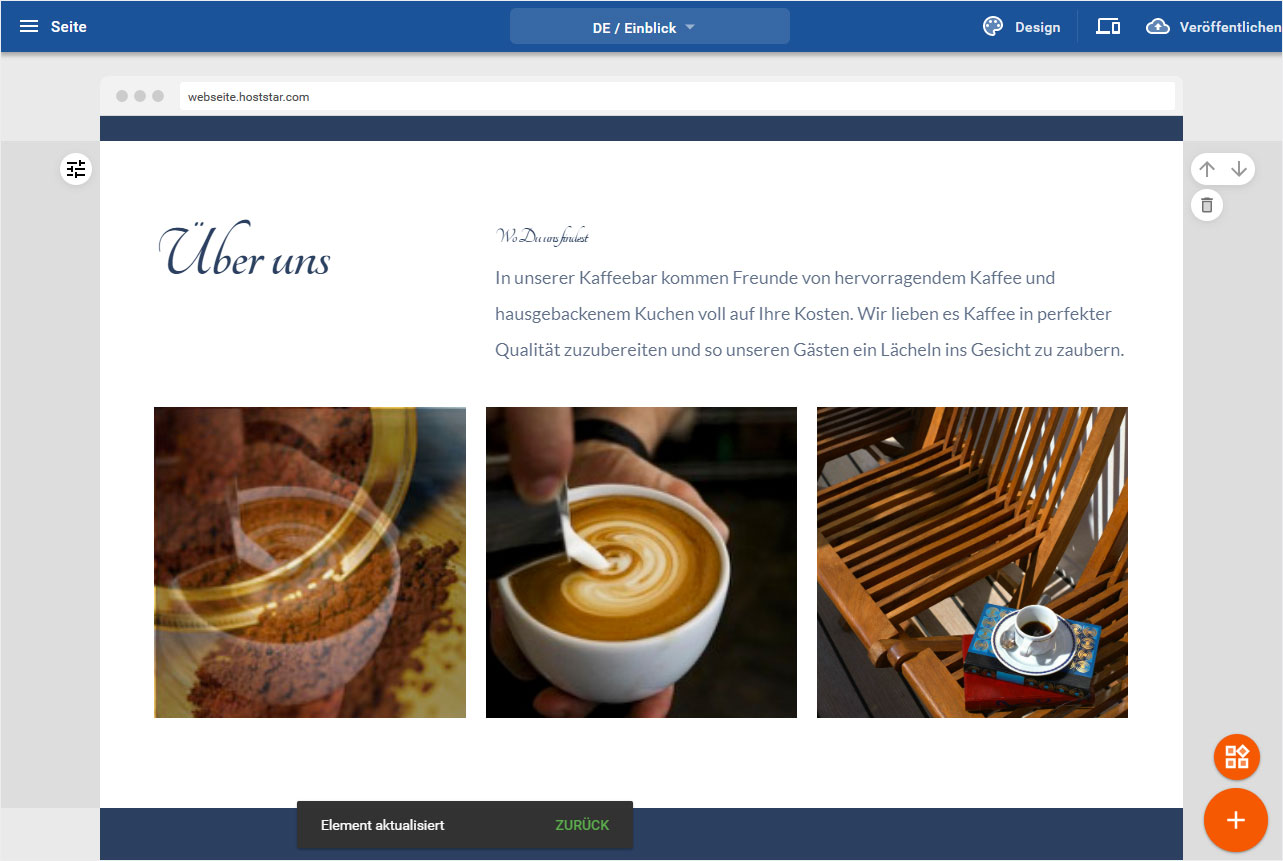
Task: Delete section using trash icon
Action: [1207, 205]
